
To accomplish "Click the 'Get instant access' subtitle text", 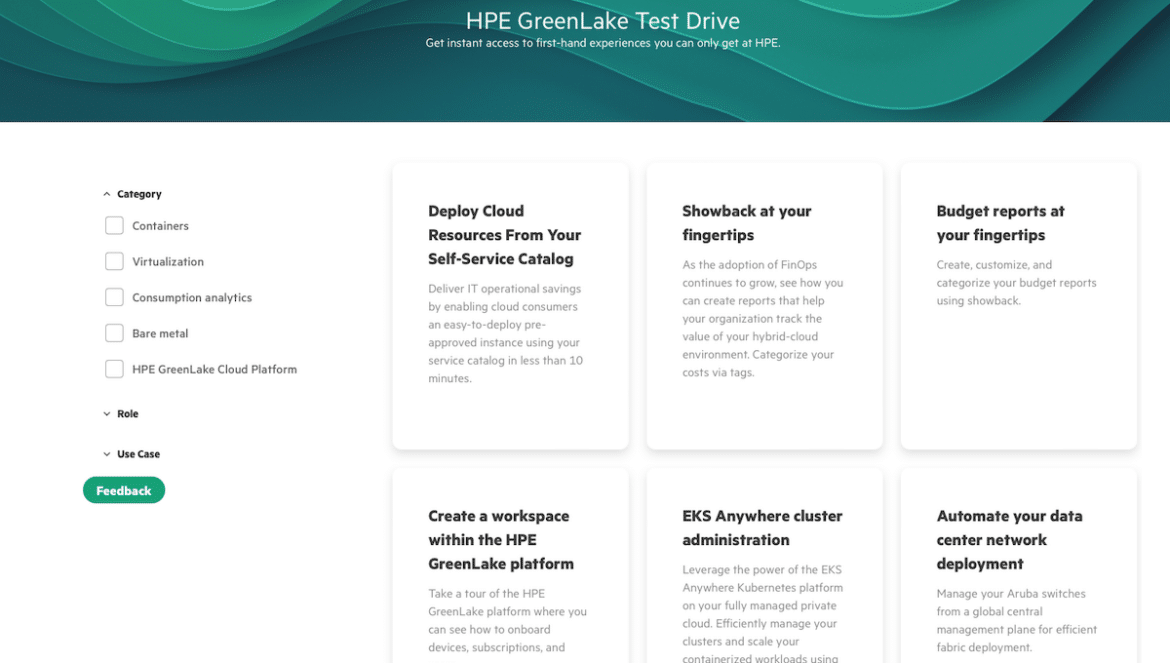I will point(603,43).
